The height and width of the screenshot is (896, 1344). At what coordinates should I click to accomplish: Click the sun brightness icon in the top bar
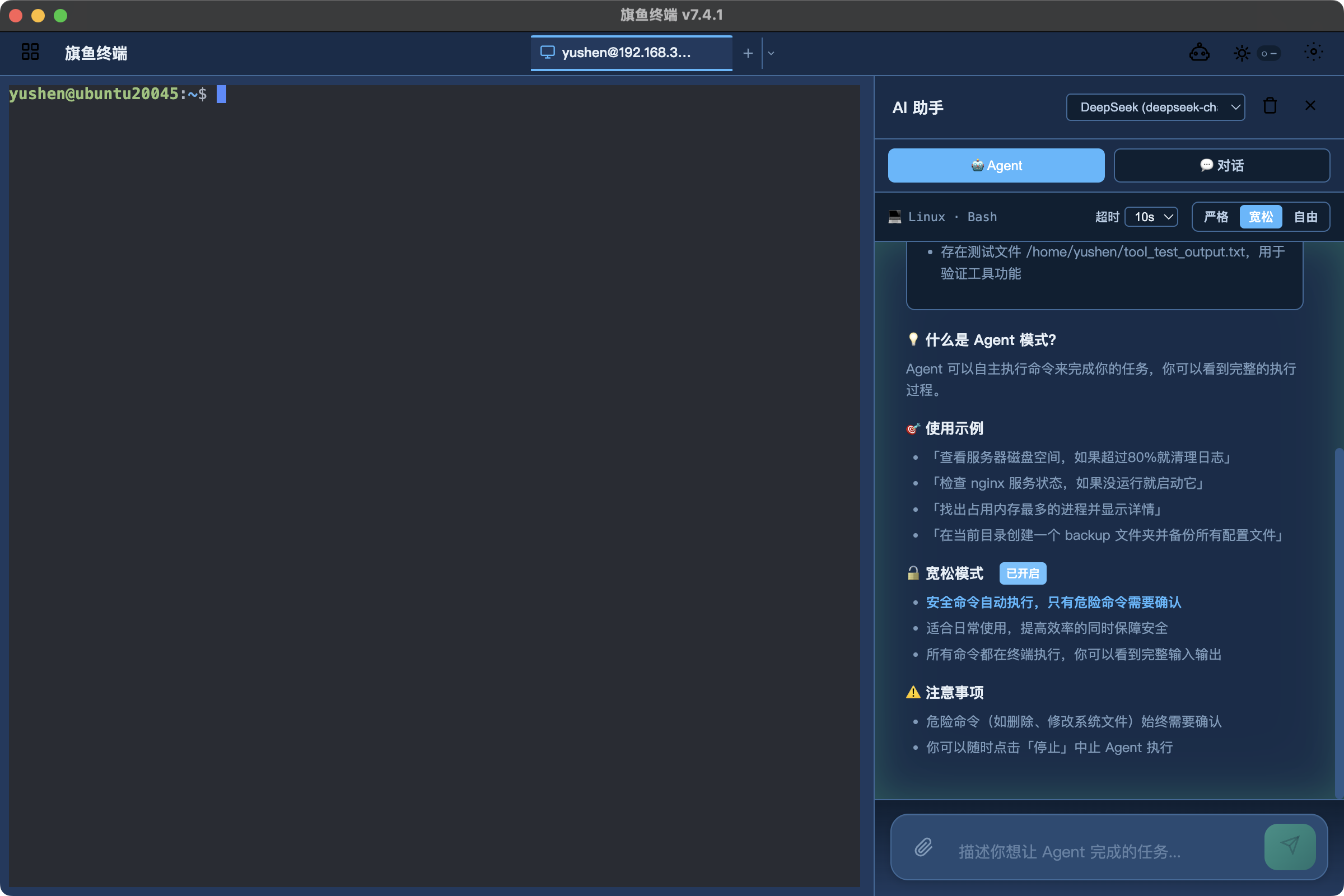point(1241,53)
